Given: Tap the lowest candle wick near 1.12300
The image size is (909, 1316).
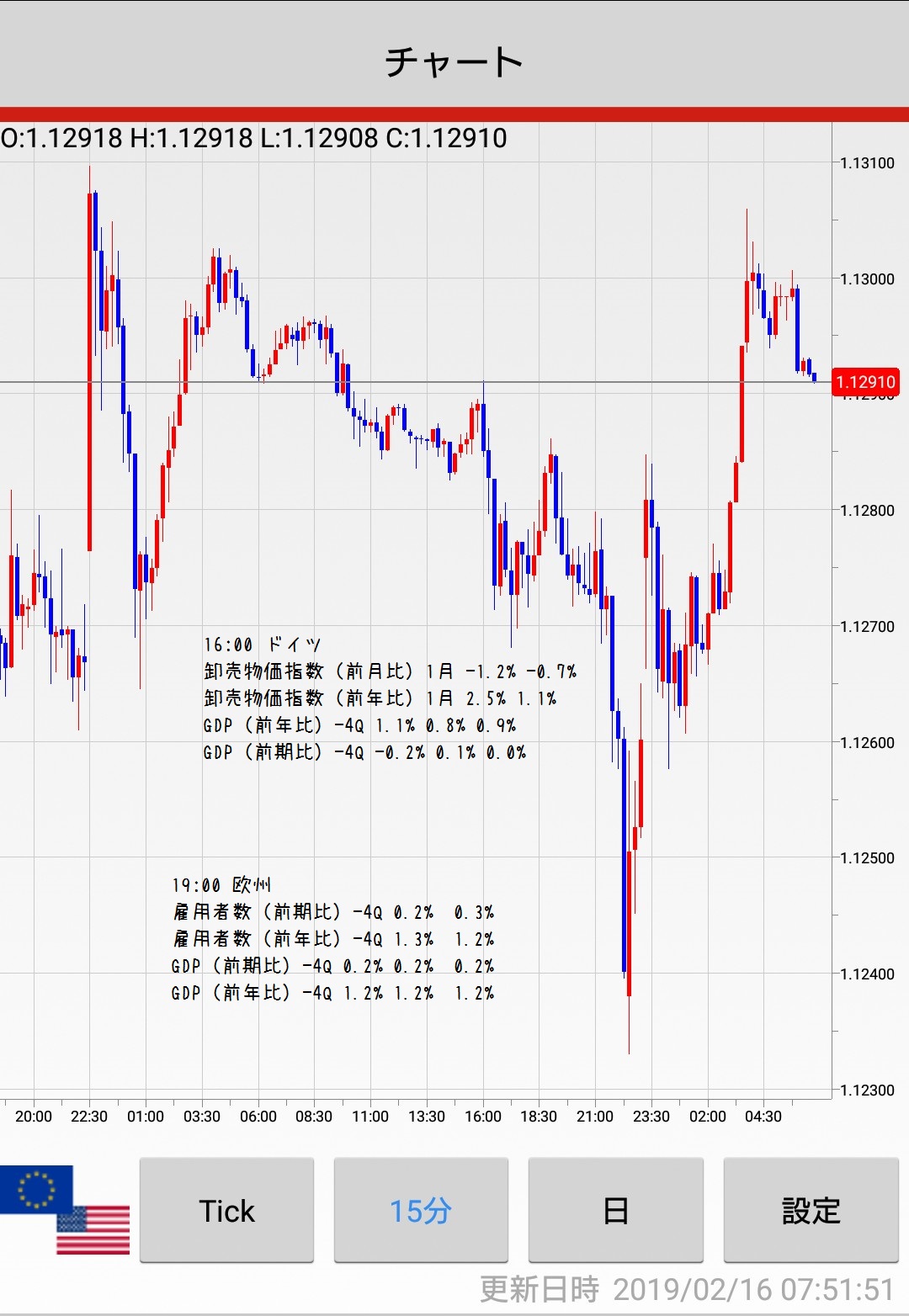Looking at the screenshot, I should click(629, 1027).
